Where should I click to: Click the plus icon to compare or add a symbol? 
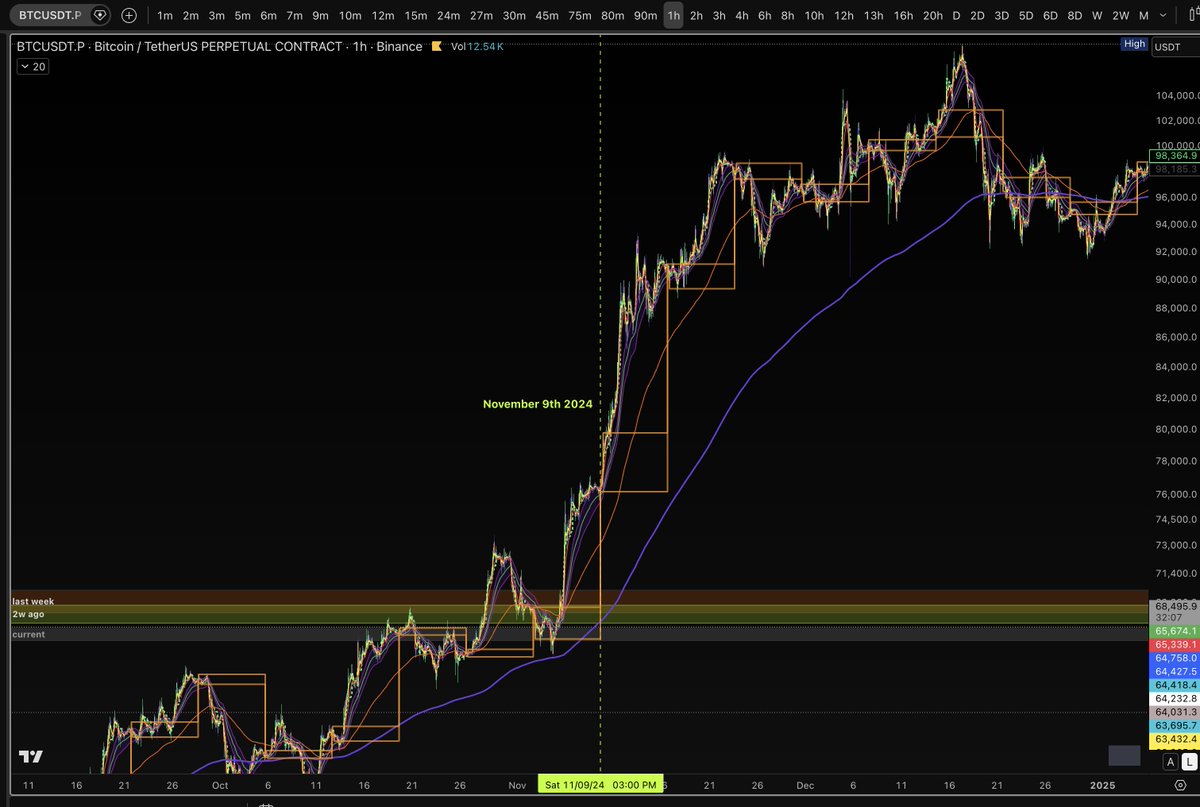pyautogui.click(x=129, y=16)
